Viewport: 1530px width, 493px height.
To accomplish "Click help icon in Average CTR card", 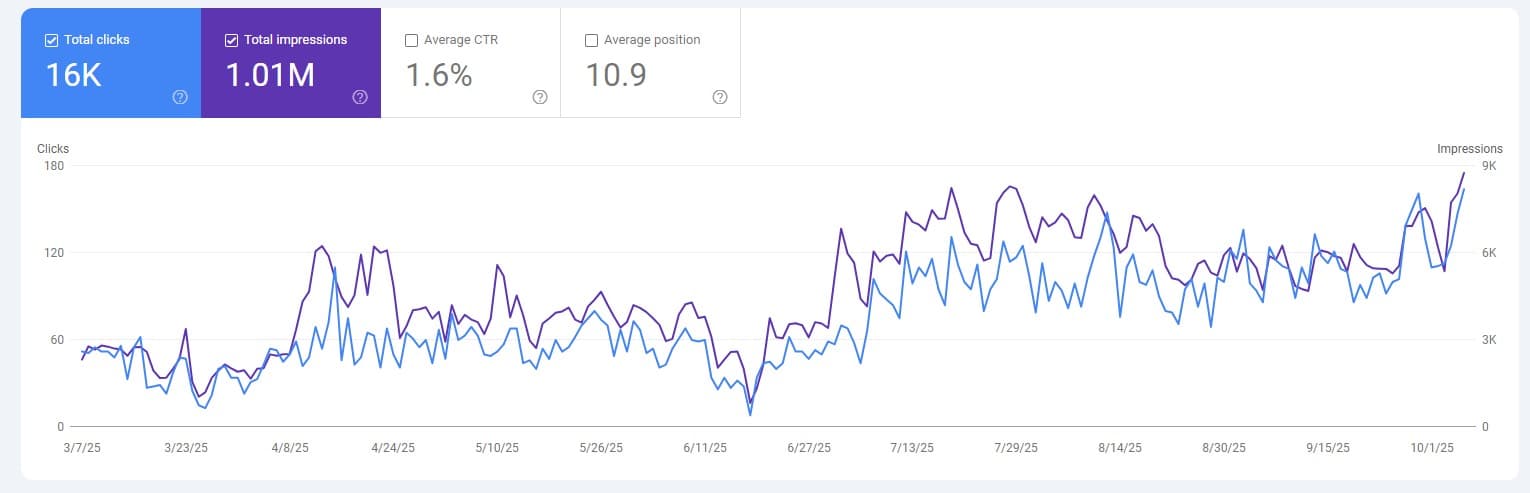I will click(x=540, y=97).
